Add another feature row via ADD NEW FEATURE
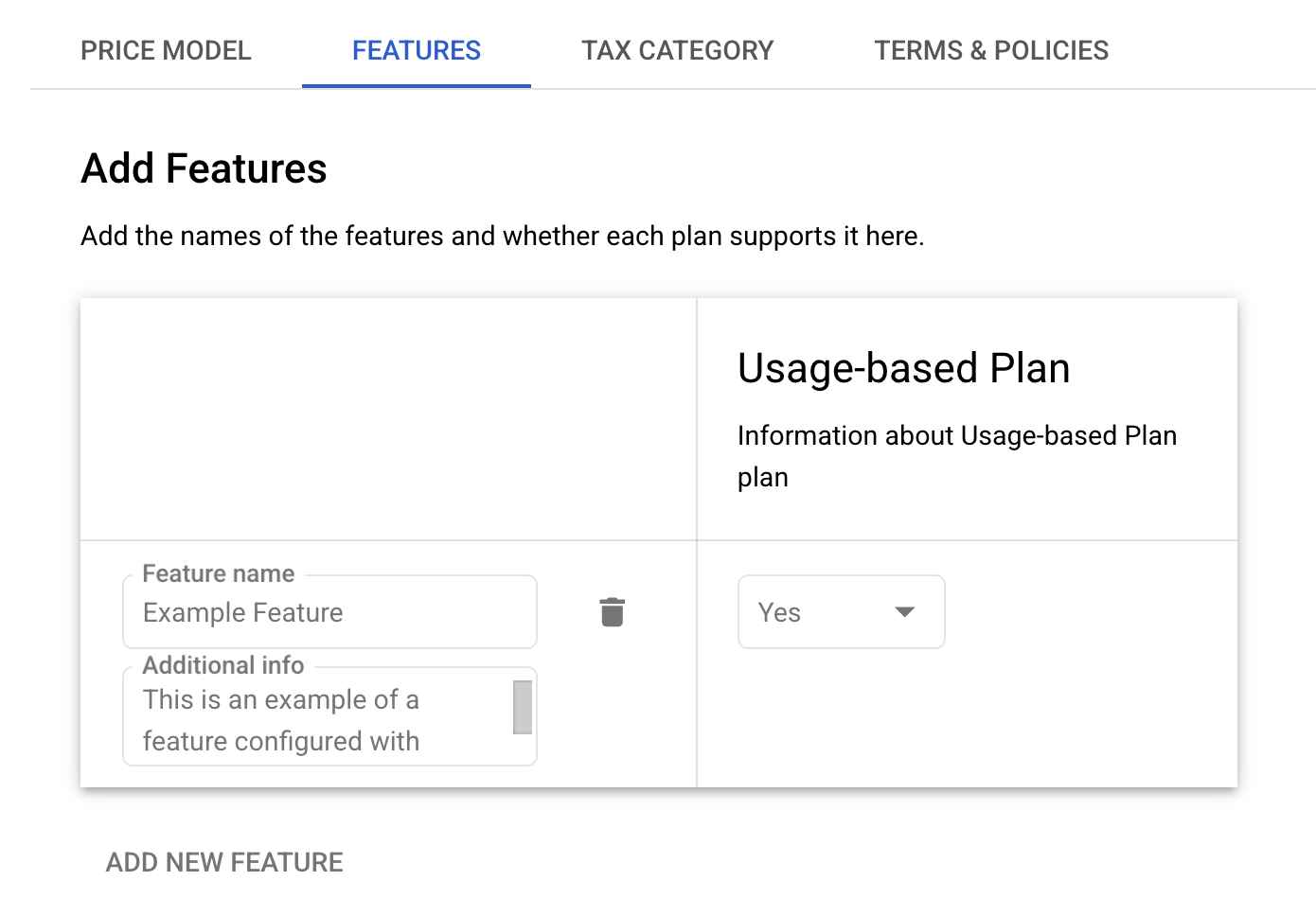Viewport: 1316px width, 916px height. point(223,862)
